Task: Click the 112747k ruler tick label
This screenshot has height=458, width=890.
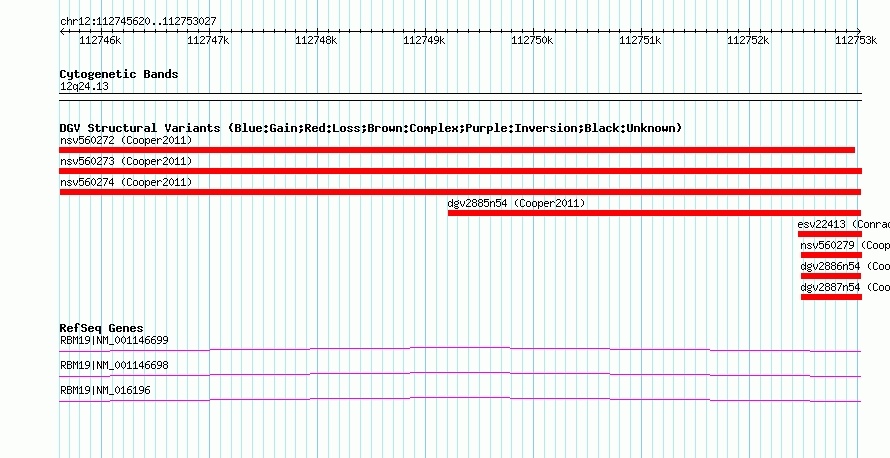Action: (x=208, y=40)
